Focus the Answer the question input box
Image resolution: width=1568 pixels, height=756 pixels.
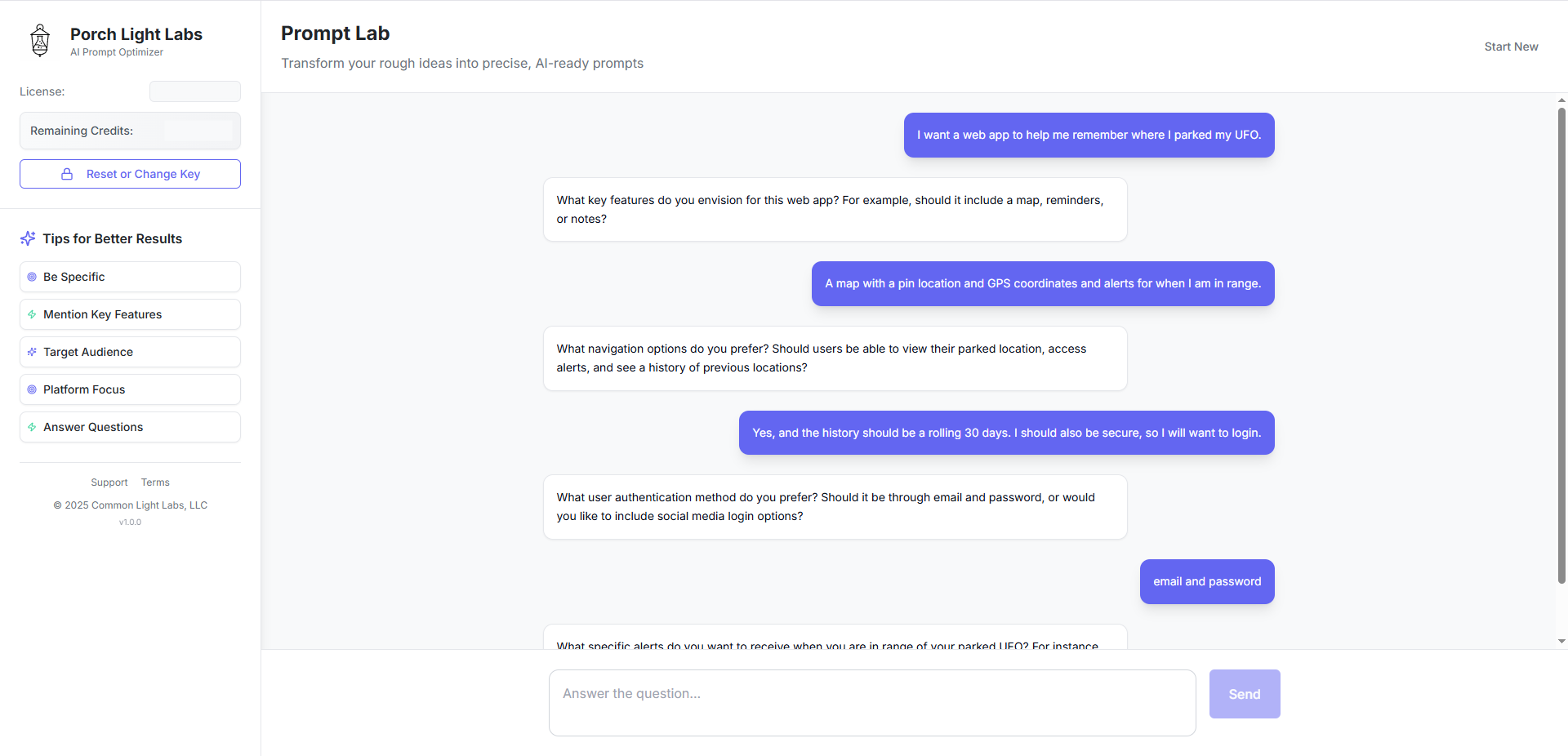click(872, 703)
